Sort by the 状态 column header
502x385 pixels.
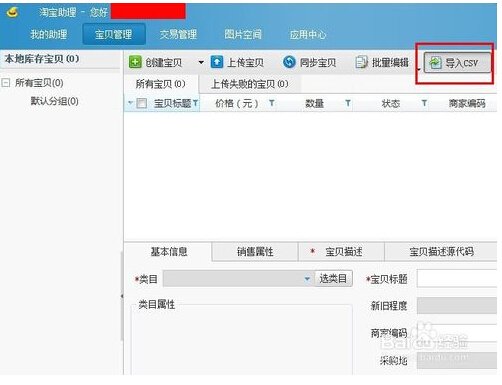point(391,103)
